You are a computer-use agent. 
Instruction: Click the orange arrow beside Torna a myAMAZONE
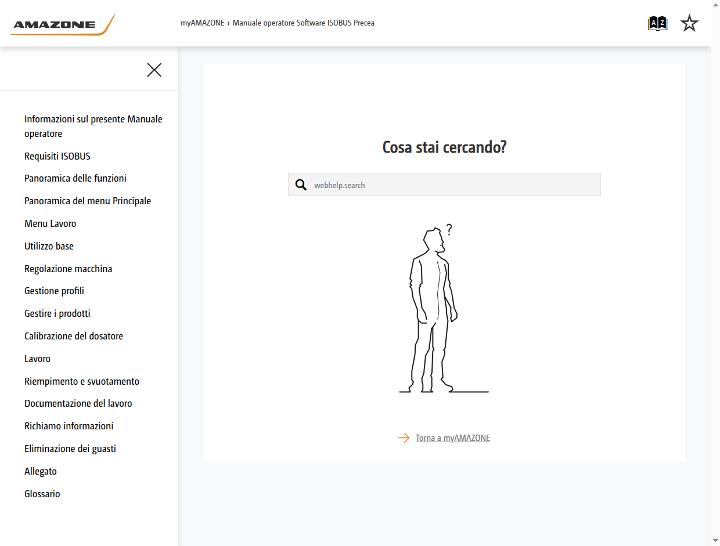coord(403,438)
